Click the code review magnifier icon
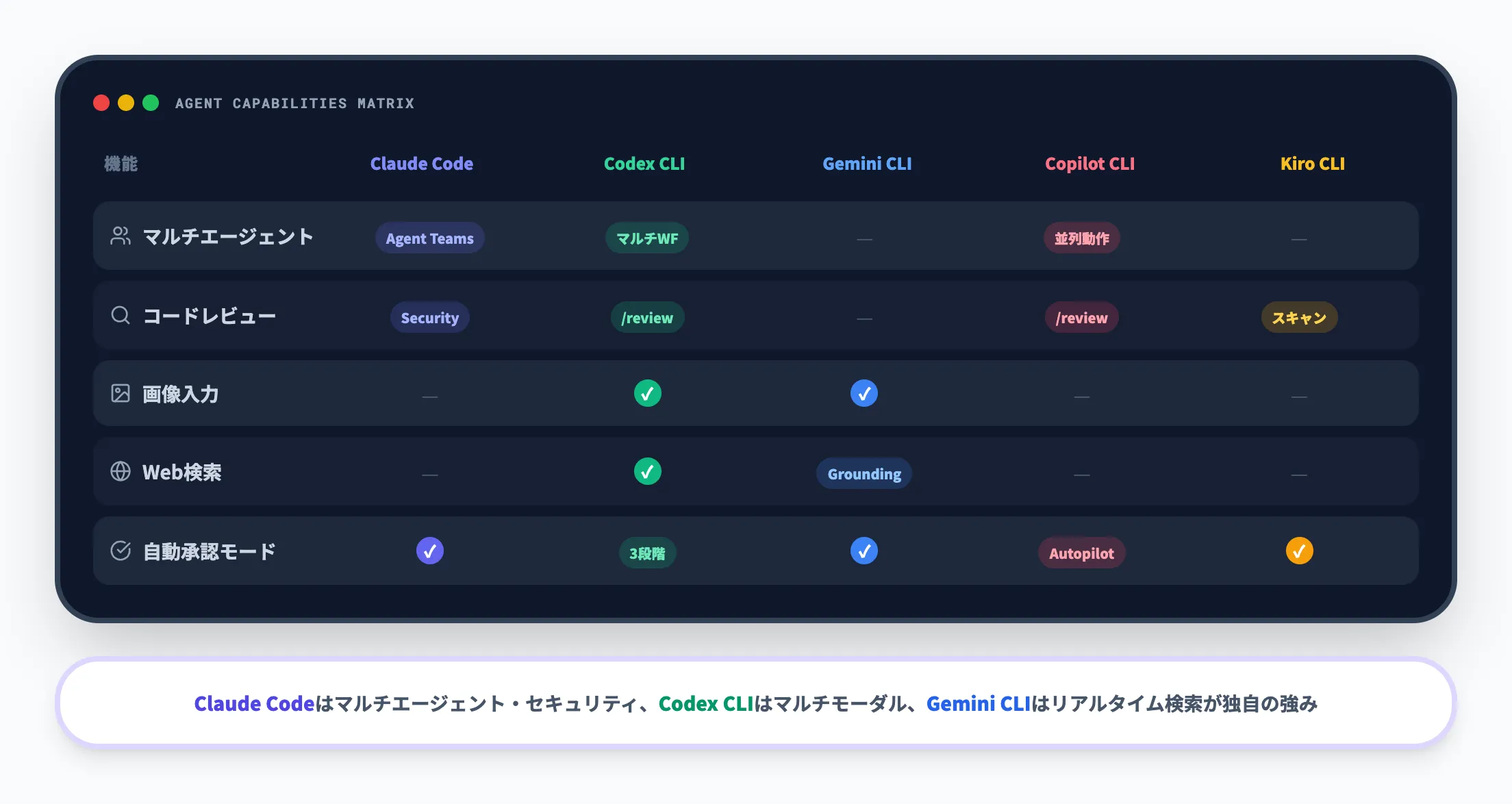Image resolution: width=1512 pixels, height=804 pixels. pyautogui.click(x=121, y=315)
